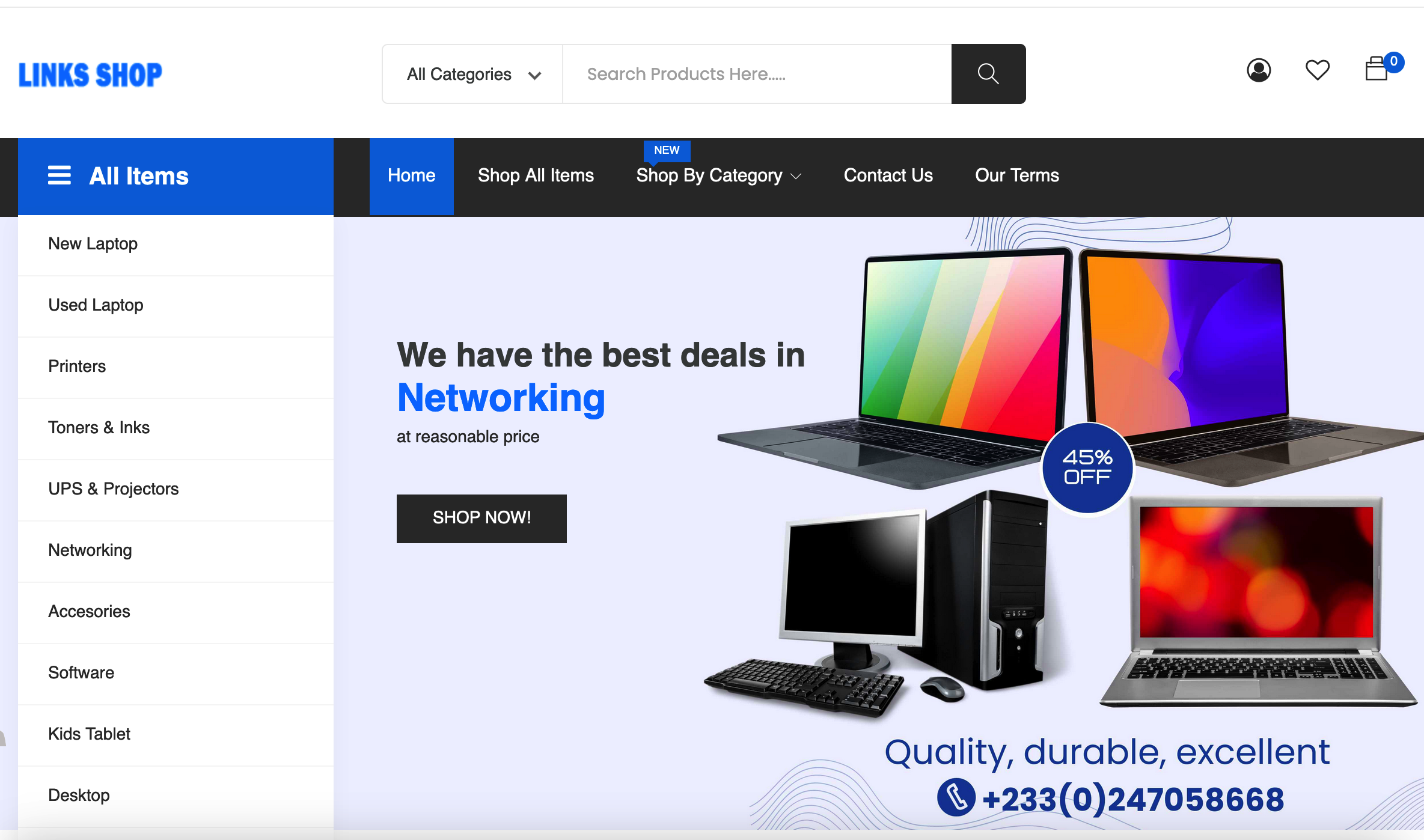This screenshot has width=1424, height=840.
Task: Expand the Shop By Category menu
Action: pos(718,175)
